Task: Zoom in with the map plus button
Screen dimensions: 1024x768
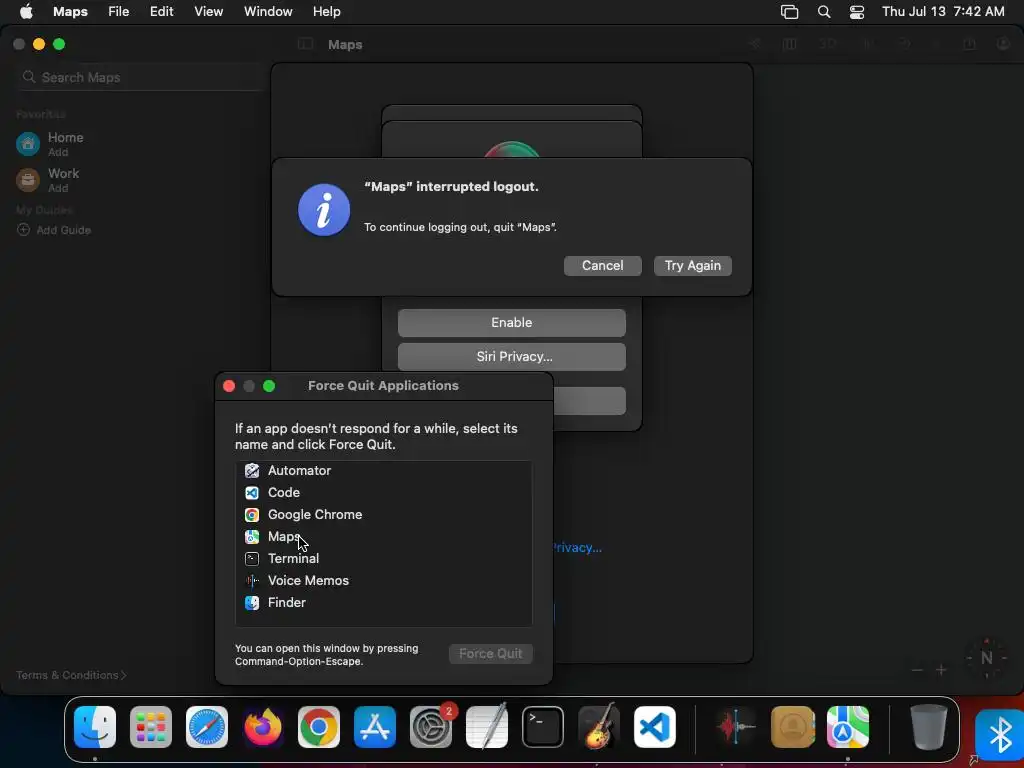Action: [x=941, y=670]
